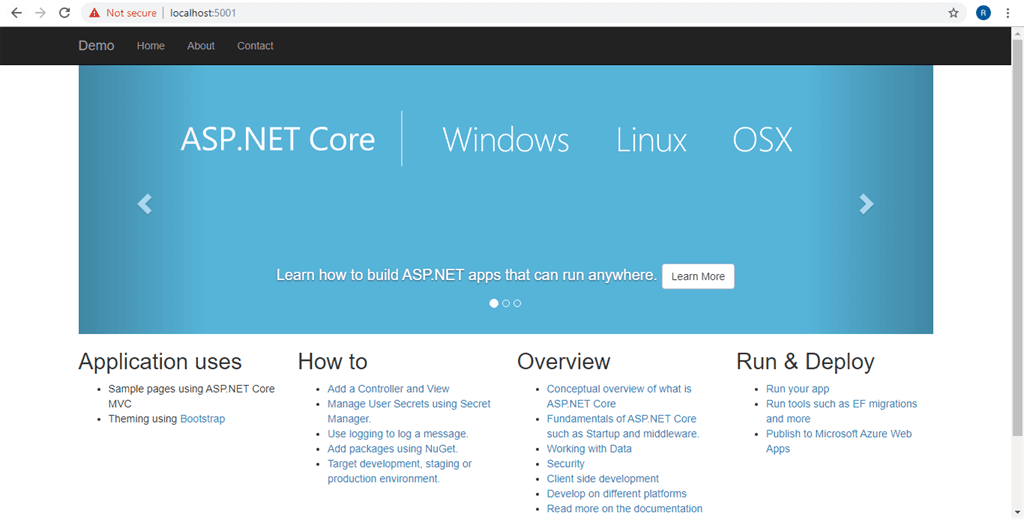1024x519 pixels.
Task: Click the Demo brand link
Action: (96, 46)
